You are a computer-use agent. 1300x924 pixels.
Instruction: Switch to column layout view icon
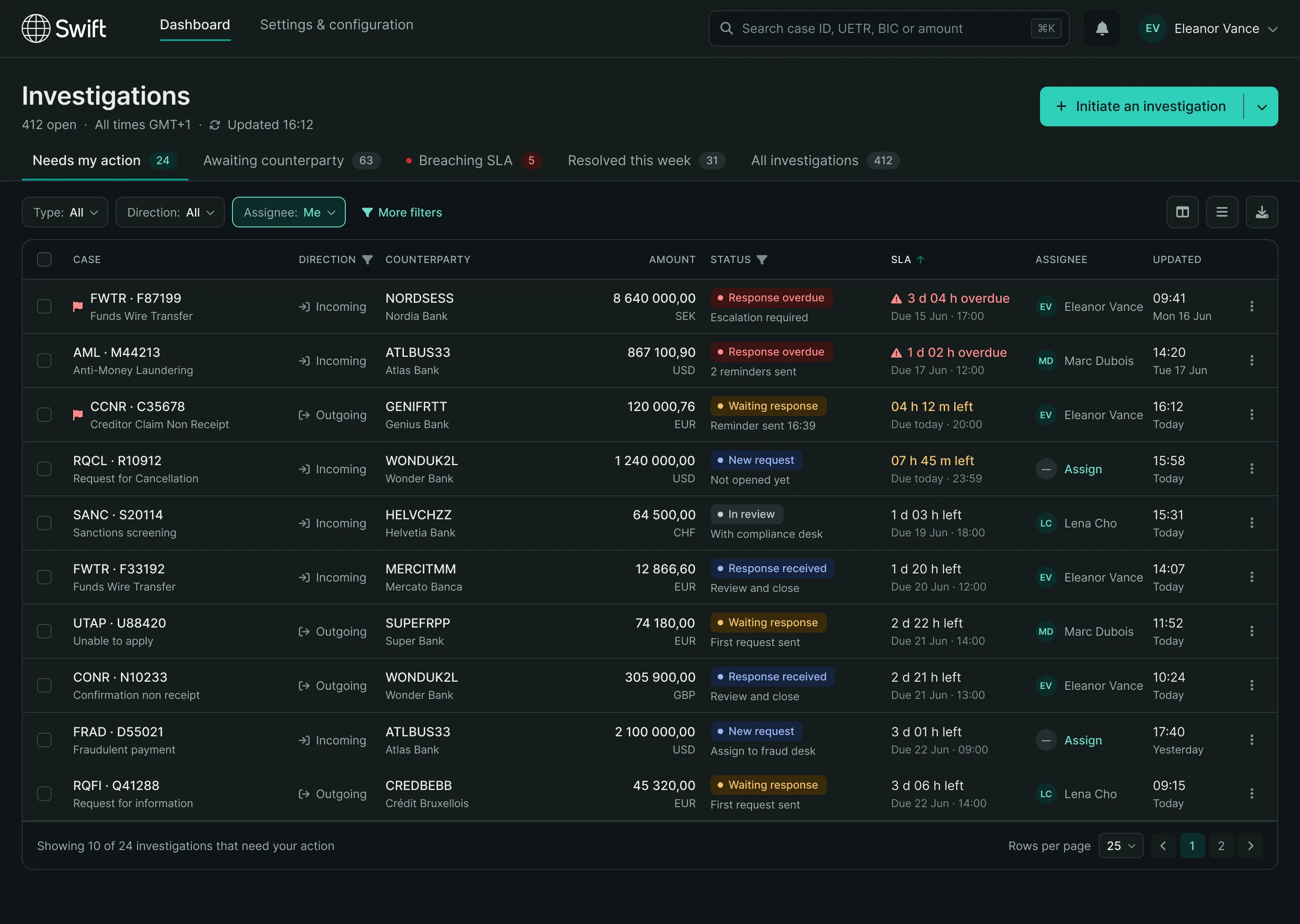[x=1182, y=212]
